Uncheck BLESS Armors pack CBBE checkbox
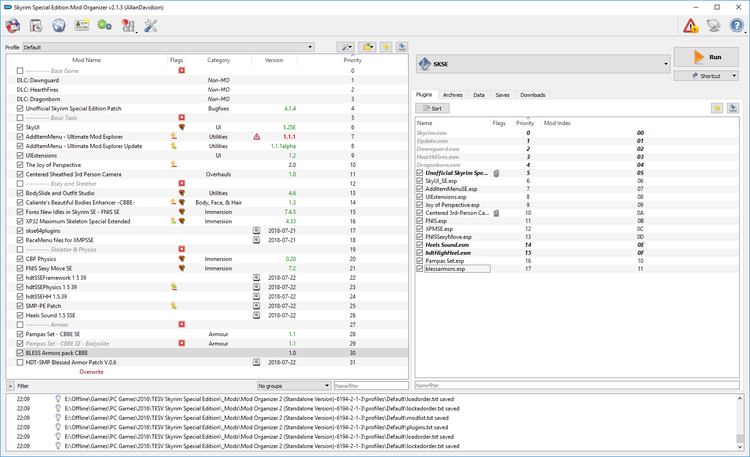The width and height of the screenshot is (750, 457). click(20, 353)
